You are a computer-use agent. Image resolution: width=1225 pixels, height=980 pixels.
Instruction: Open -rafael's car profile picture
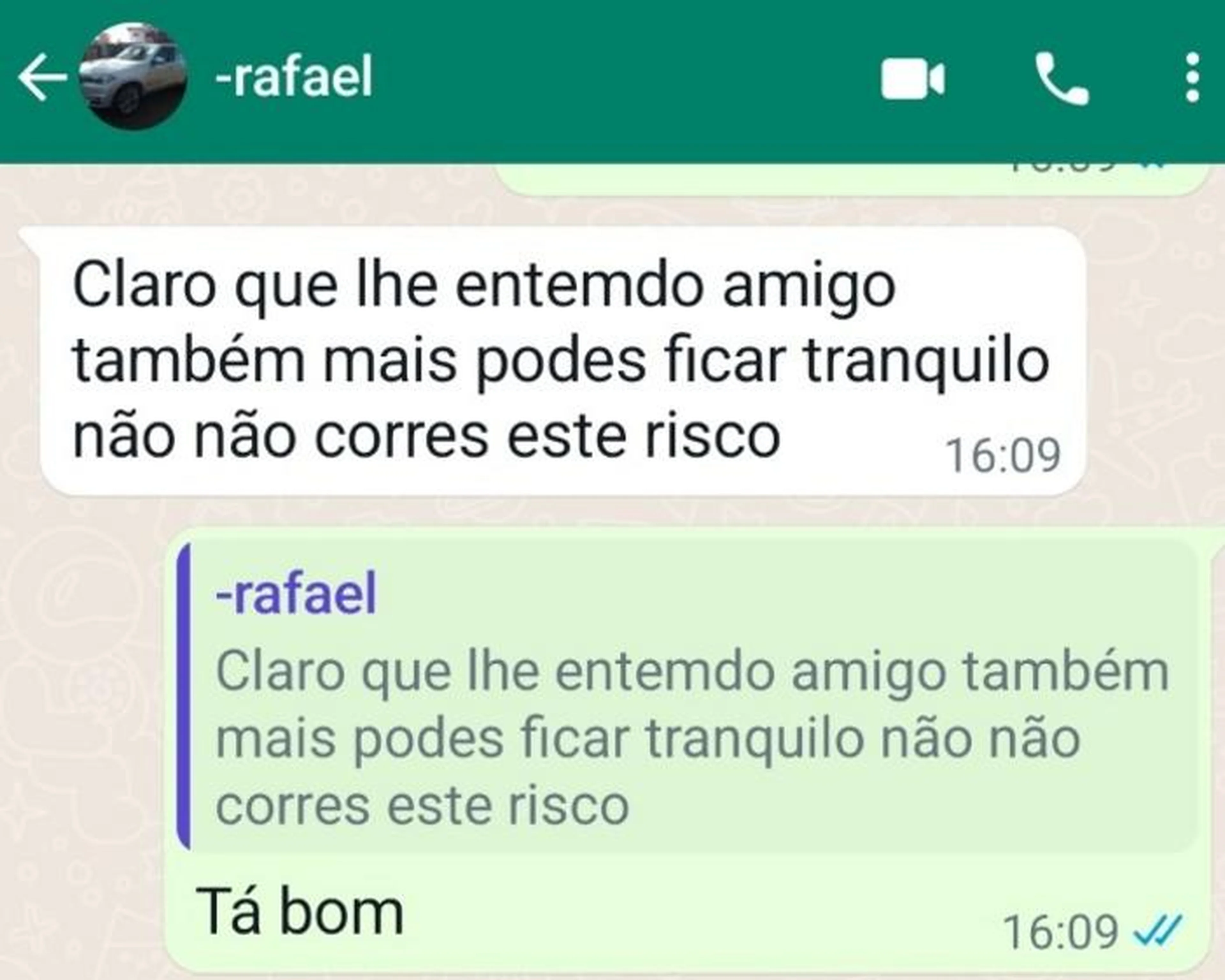133,77
